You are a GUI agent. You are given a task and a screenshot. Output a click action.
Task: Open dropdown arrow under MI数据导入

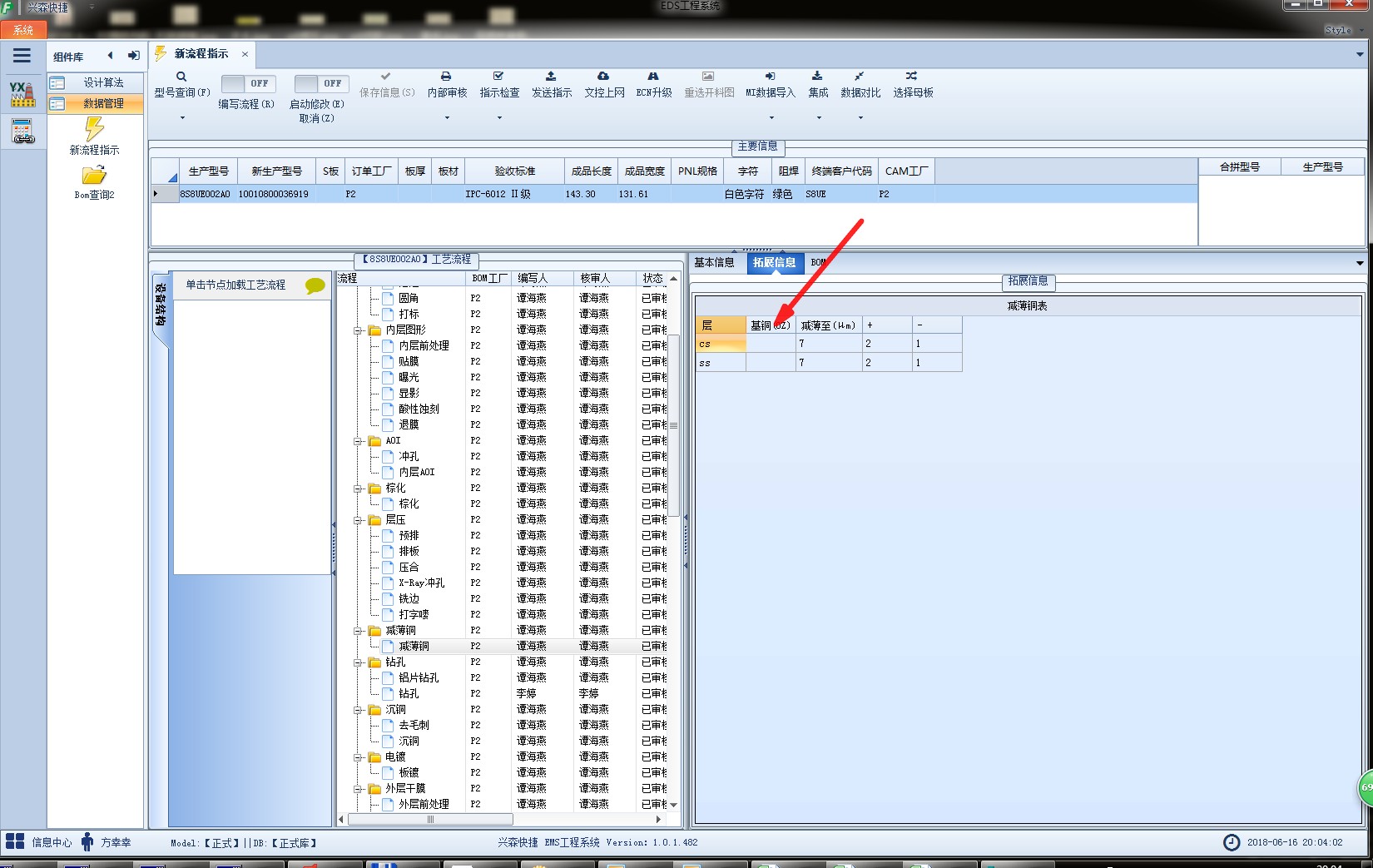(771, 117)
